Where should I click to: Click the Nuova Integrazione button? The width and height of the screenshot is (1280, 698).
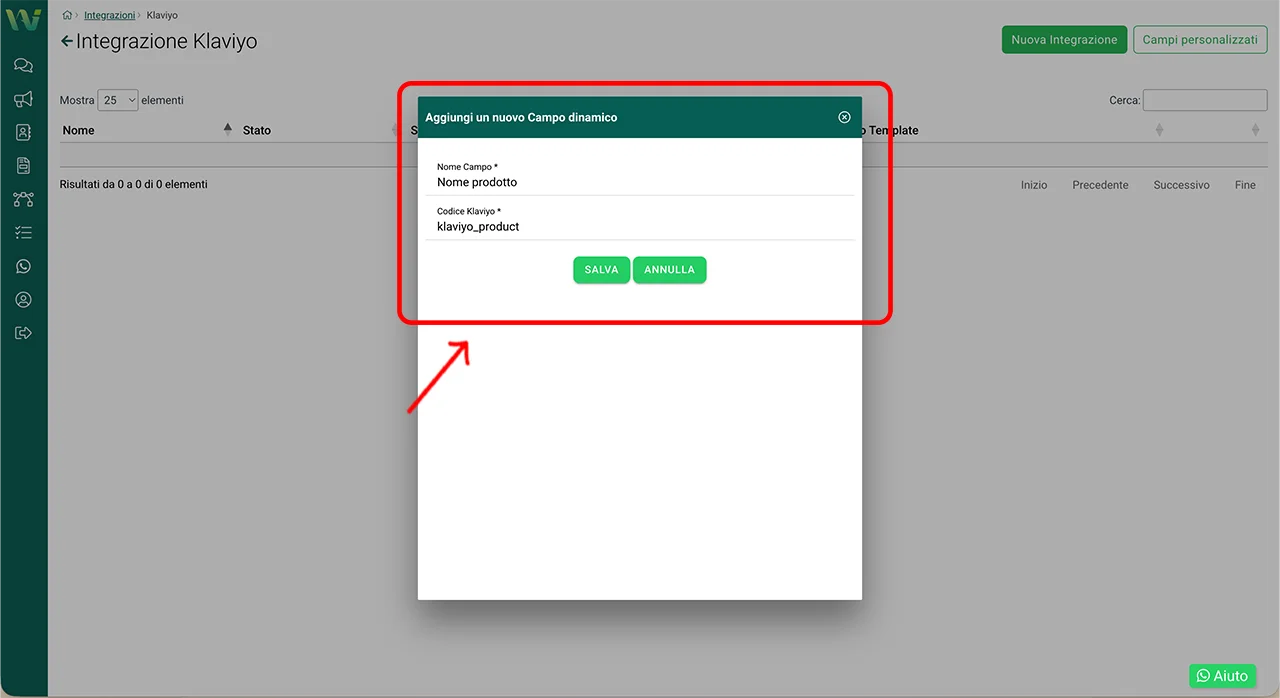(x=1064, y=40)
